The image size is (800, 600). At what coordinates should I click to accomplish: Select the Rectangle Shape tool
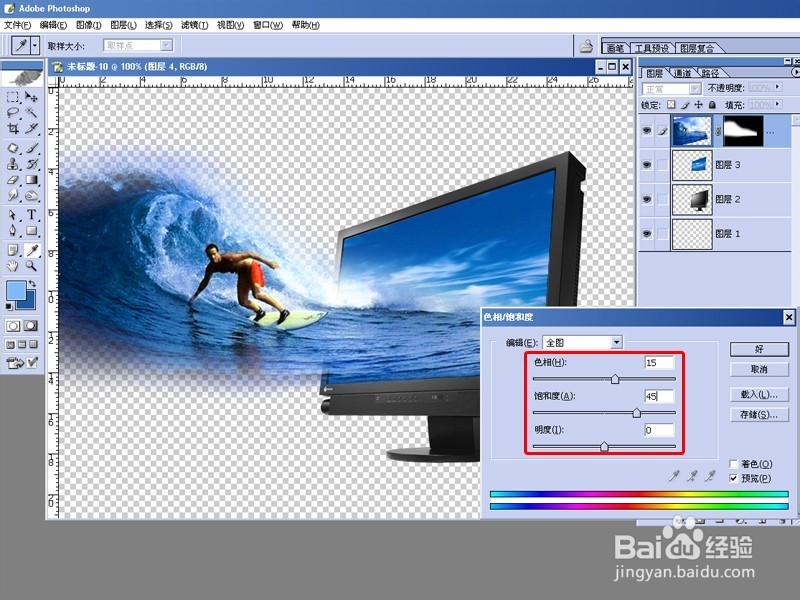tap(32, 231)
